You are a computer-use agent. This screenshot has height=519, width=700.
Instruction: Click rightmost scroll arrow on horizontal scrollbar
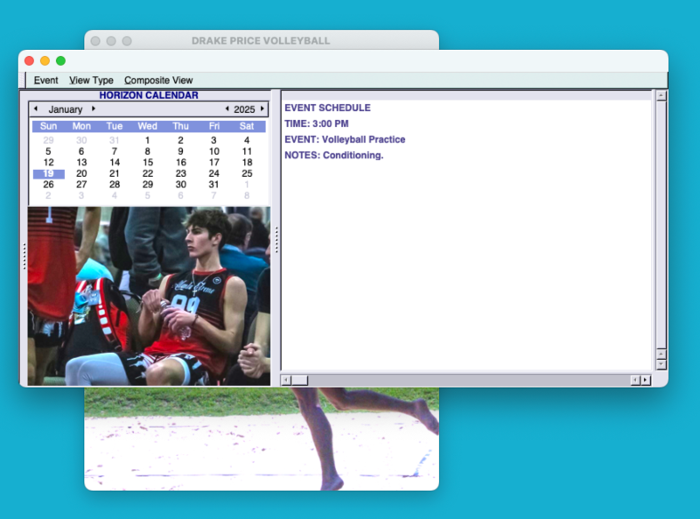[645, 380]
